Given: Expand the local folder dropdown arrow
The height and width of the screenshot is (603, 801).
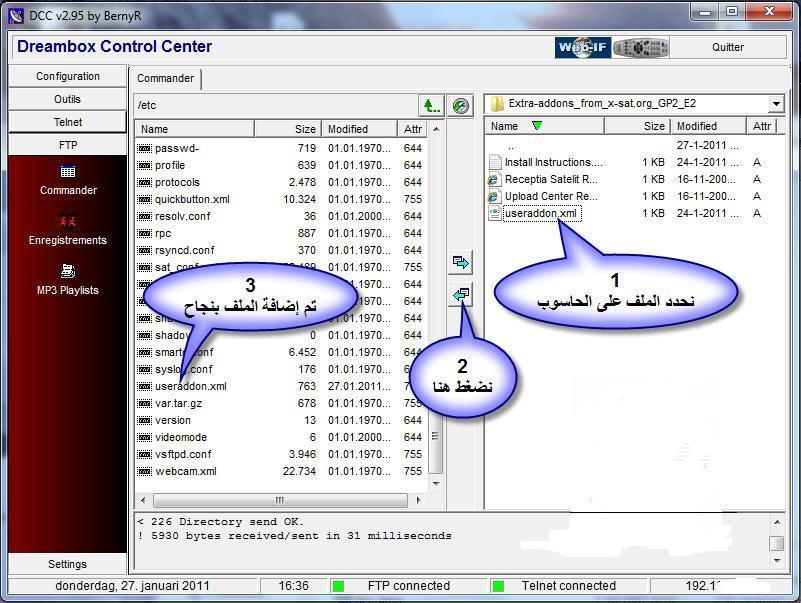Looking at the screenshot, I should (x=776, y=104).
